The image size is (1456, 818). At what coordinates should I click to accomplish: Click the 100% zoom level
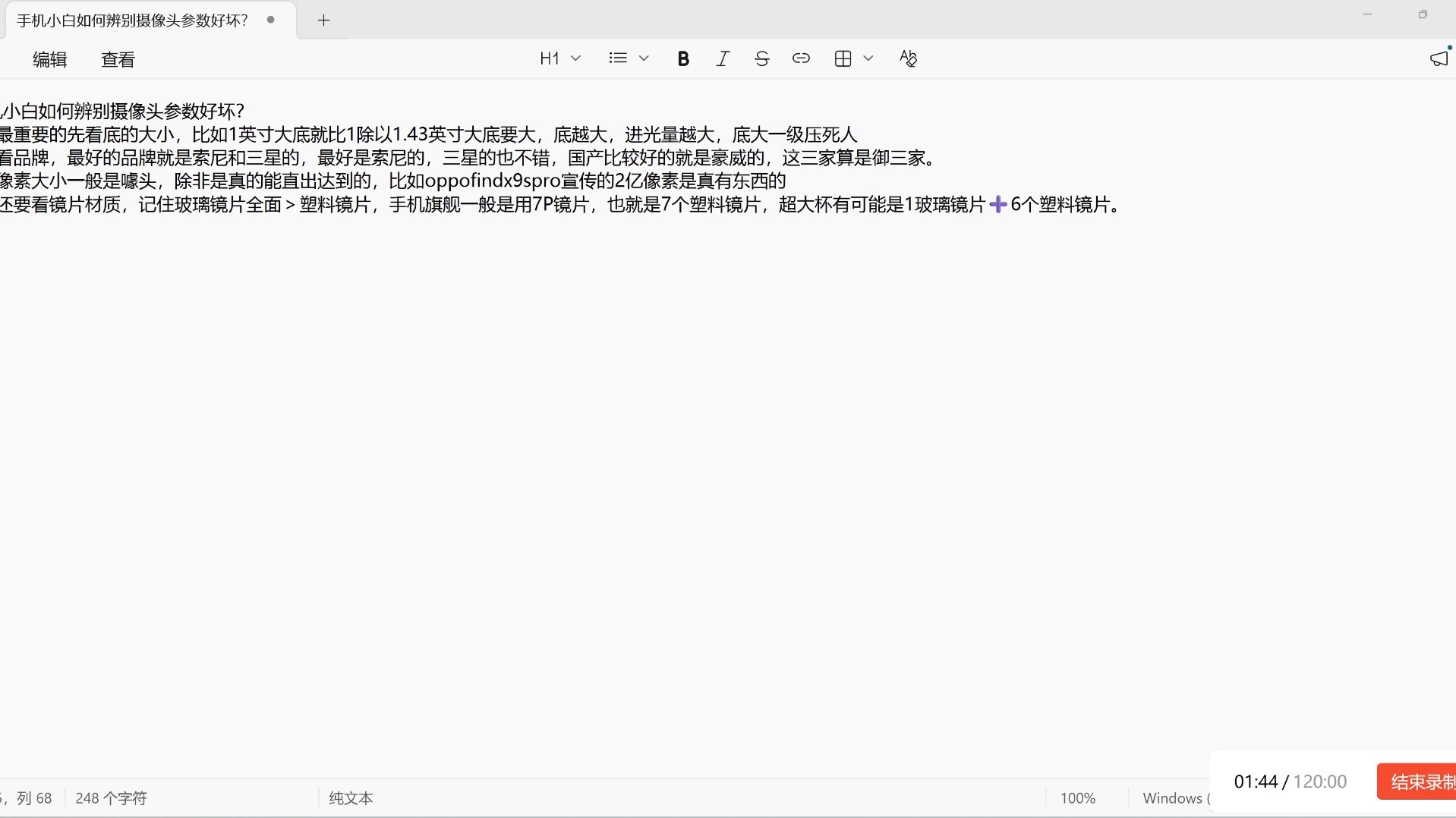(x=1077, y=798)
